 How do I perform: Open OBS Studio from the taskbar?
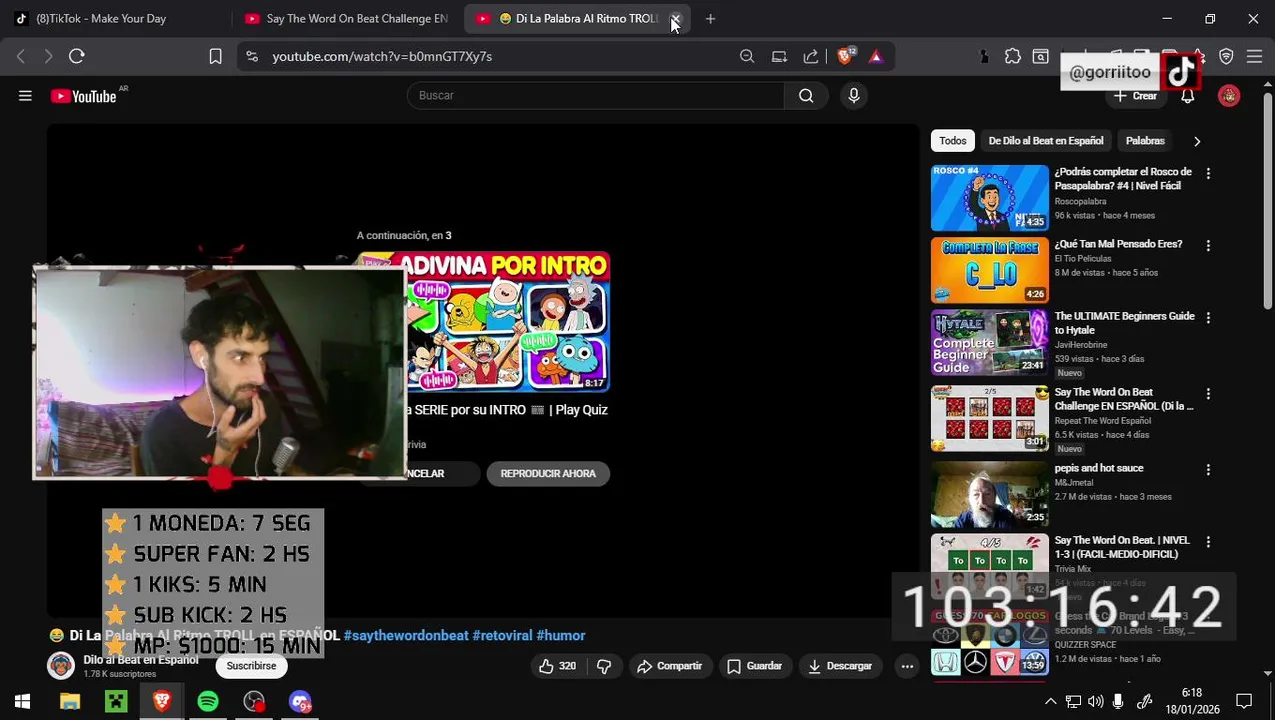(x=254, y=702)
